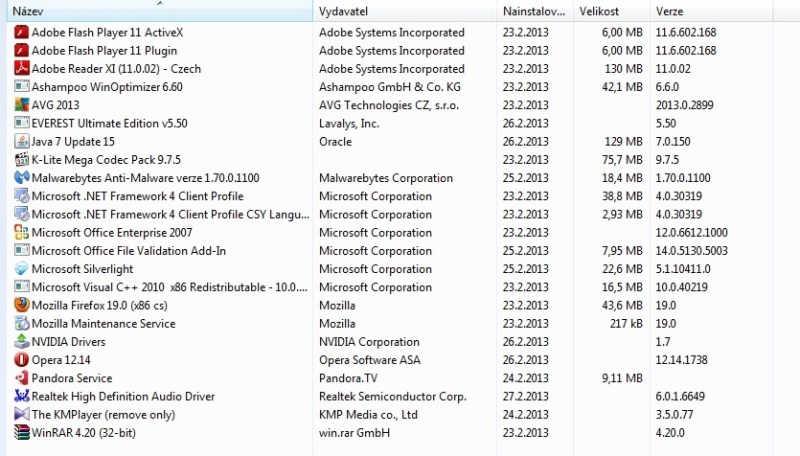Select The KMPlayer (remove only) entry
The image size is (800, 456).
click(103, 415)
